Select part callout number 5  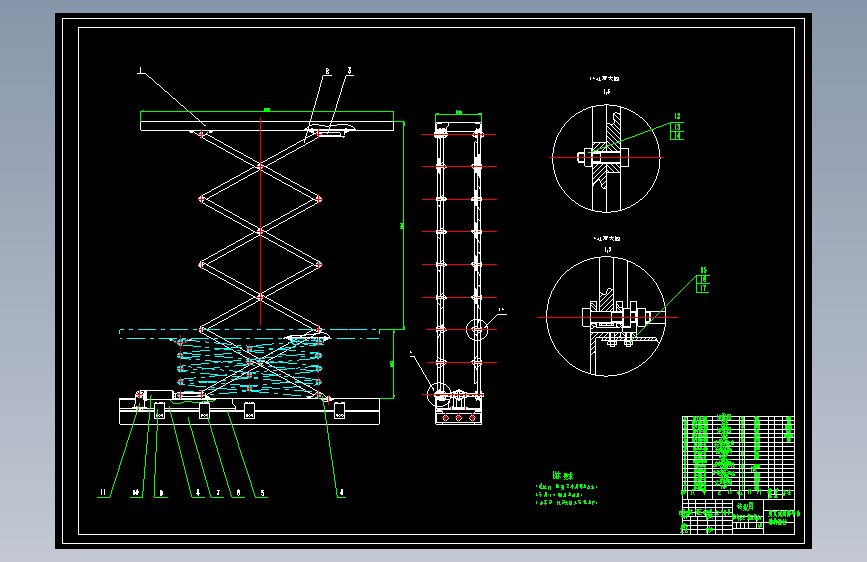262,493
